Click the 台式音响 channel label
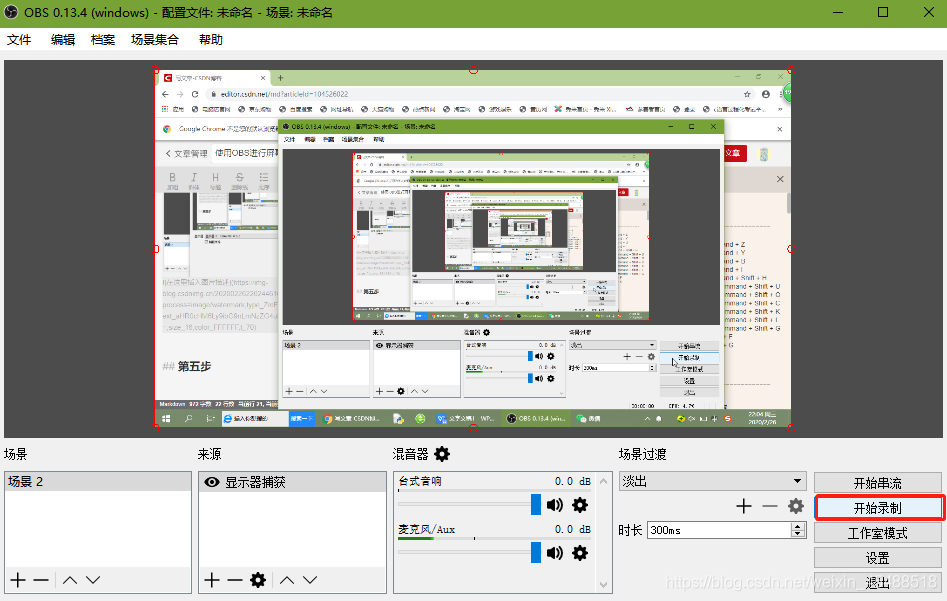The height and width of the screenshot is (601, 947). pyautogui.click(x=420, y=481)
